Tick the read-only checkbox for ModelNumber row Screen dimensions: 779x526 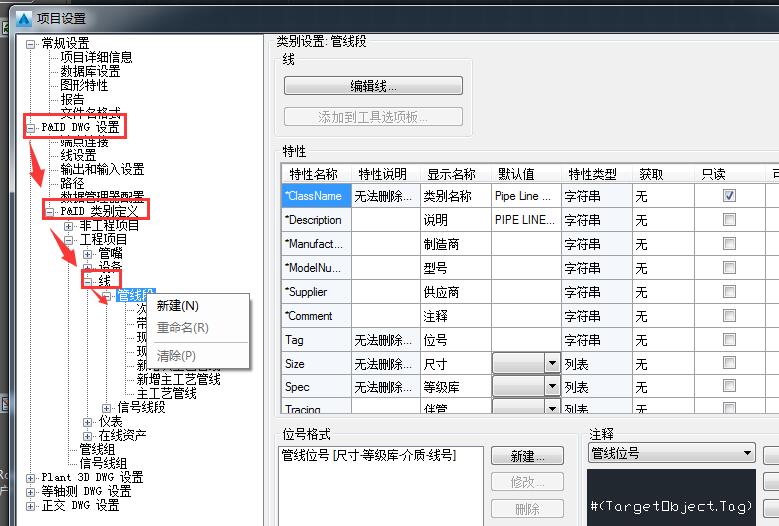pyautogui.click(x=729, y=268)
